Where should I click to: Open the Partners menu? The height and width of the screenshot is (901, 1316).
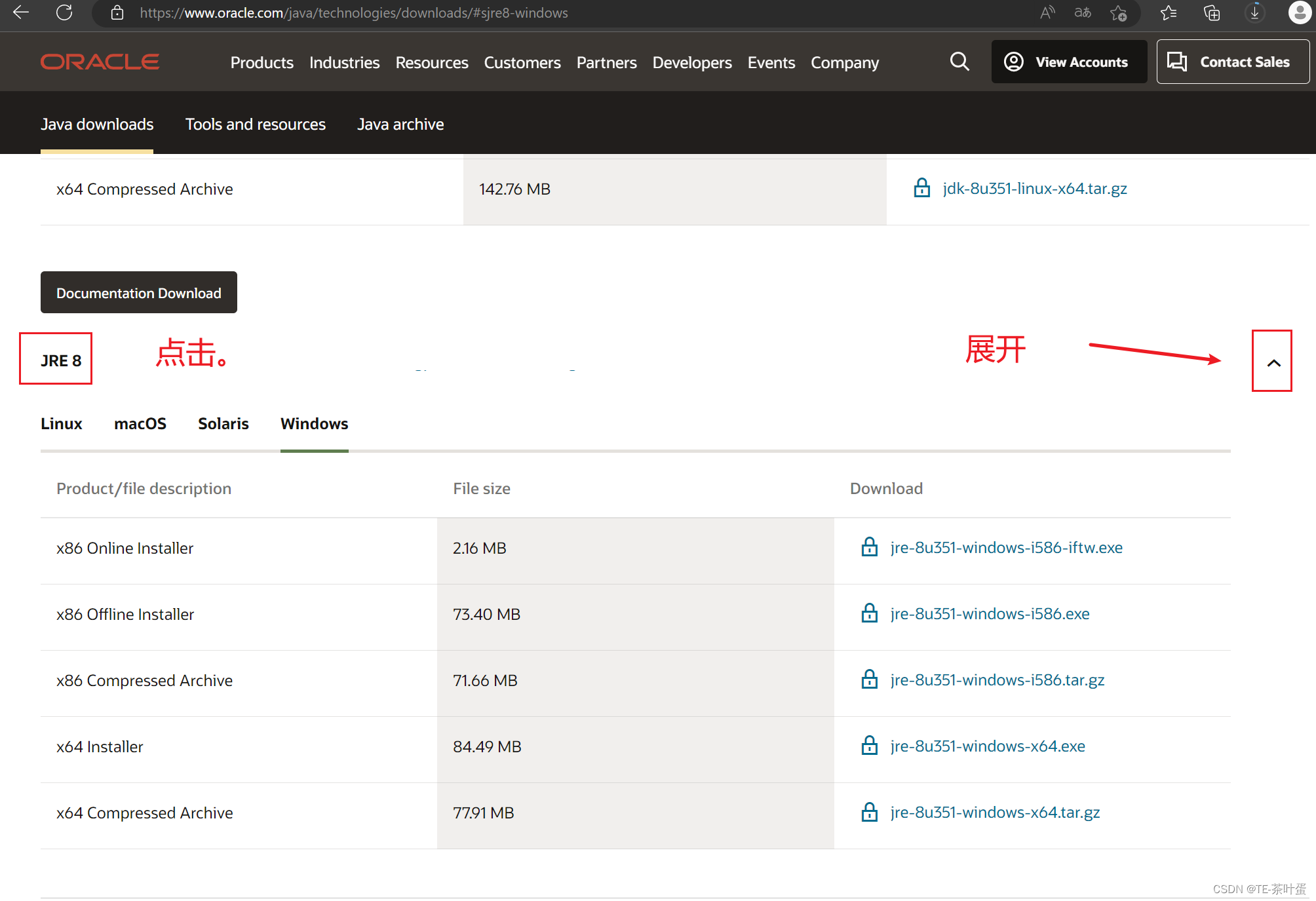[606, 62]
